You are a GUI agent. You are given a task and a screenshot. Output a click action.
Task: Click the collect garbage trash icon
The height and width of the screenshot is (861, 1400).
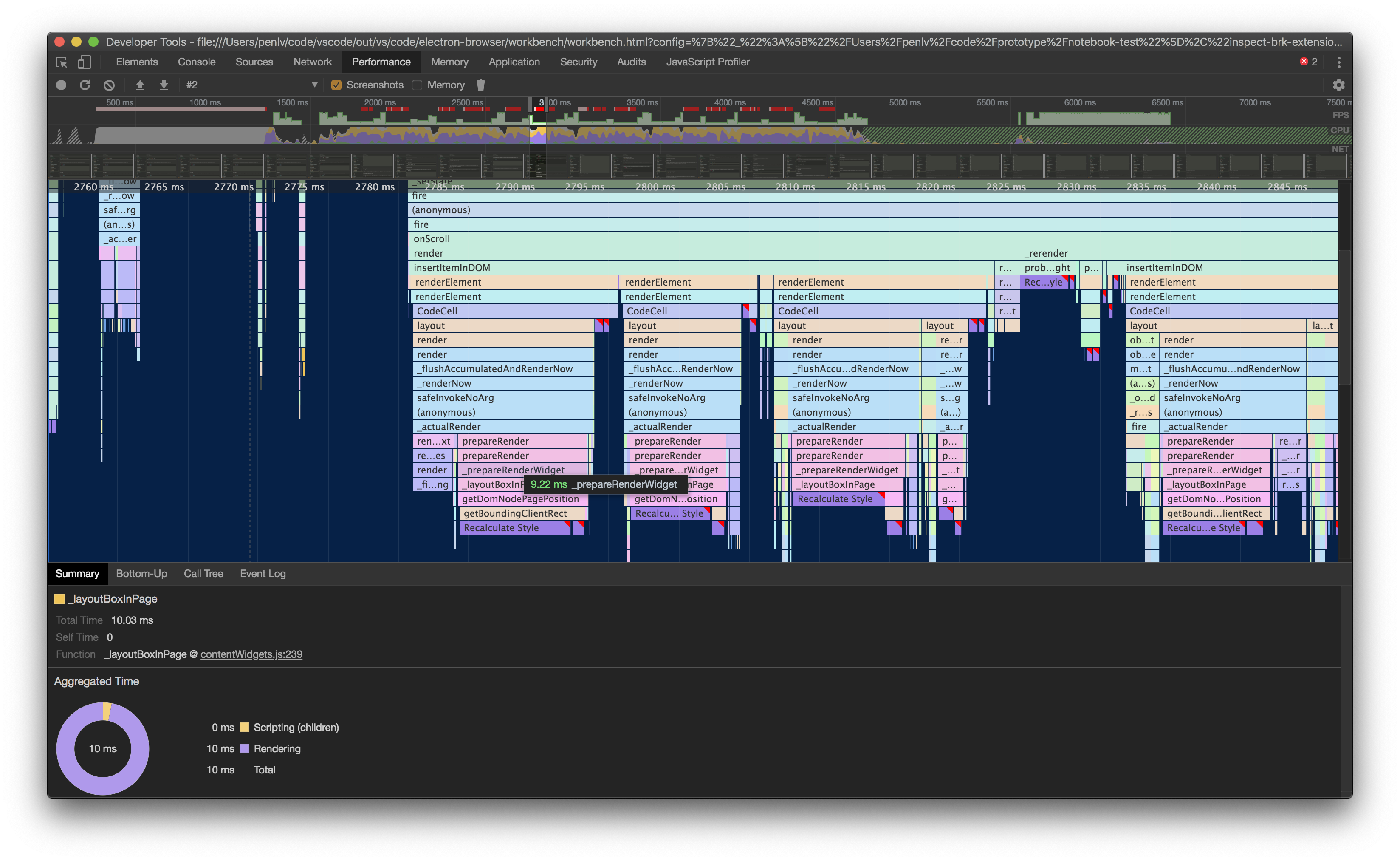click(x=480, y=85)
